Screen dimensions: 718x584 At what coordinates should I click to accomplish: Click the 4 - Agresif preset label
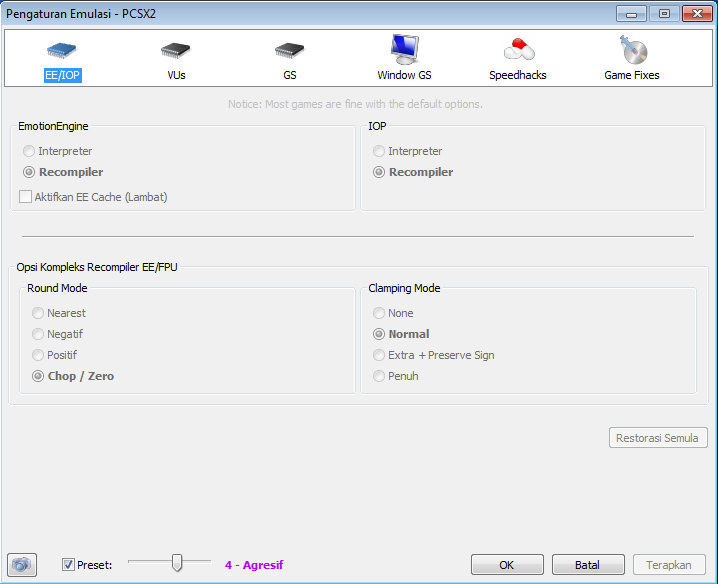254,565
